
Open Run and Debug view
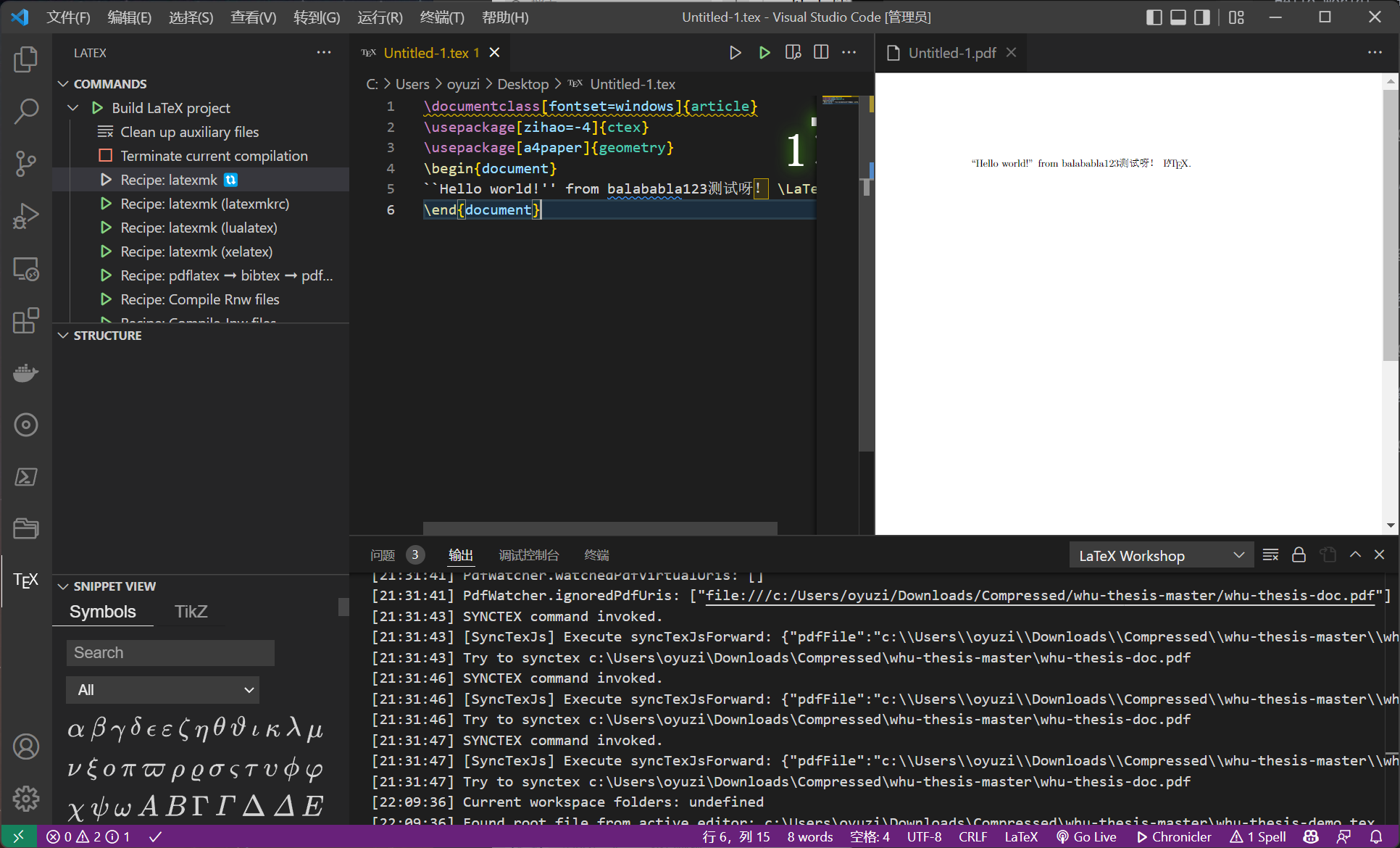pyautogui.click(x=26, y=216)
